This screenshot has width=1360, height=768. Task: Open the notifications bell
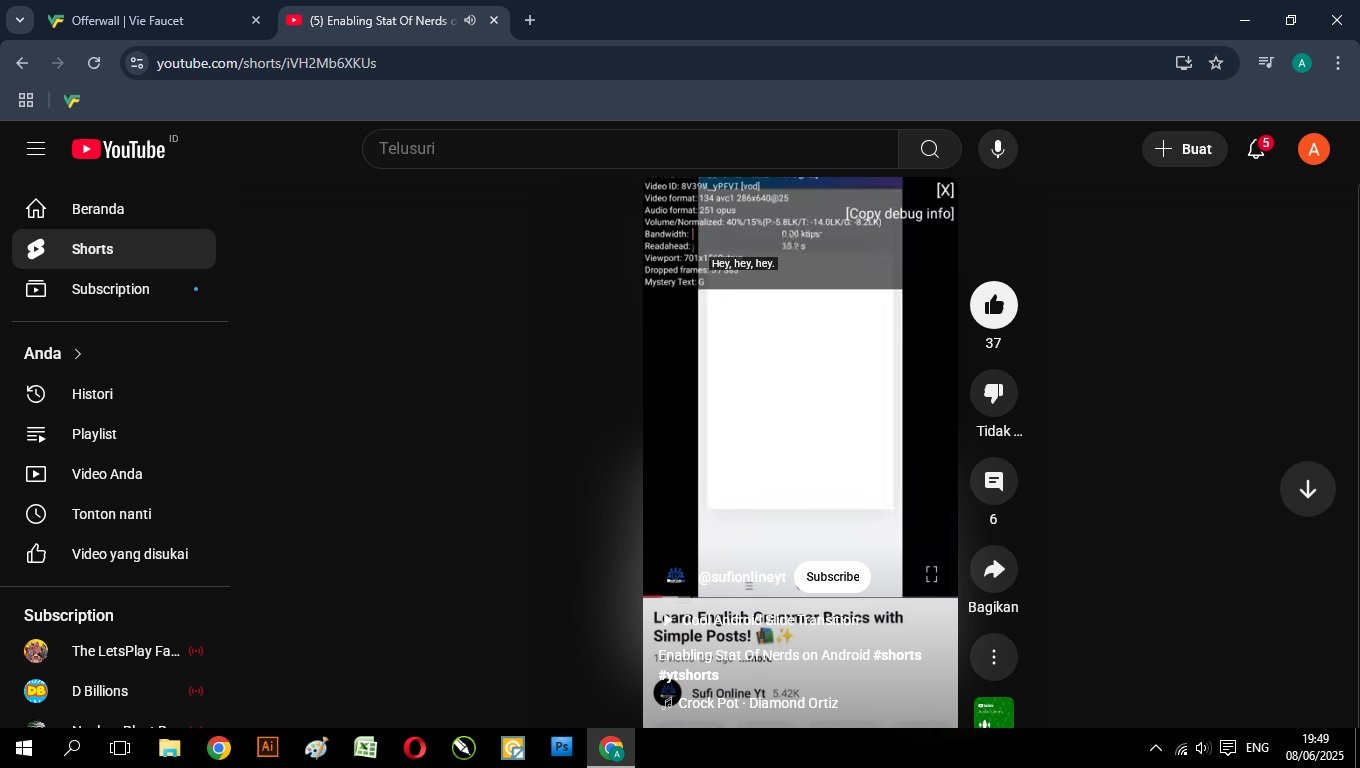click(x=1257, y=149)
